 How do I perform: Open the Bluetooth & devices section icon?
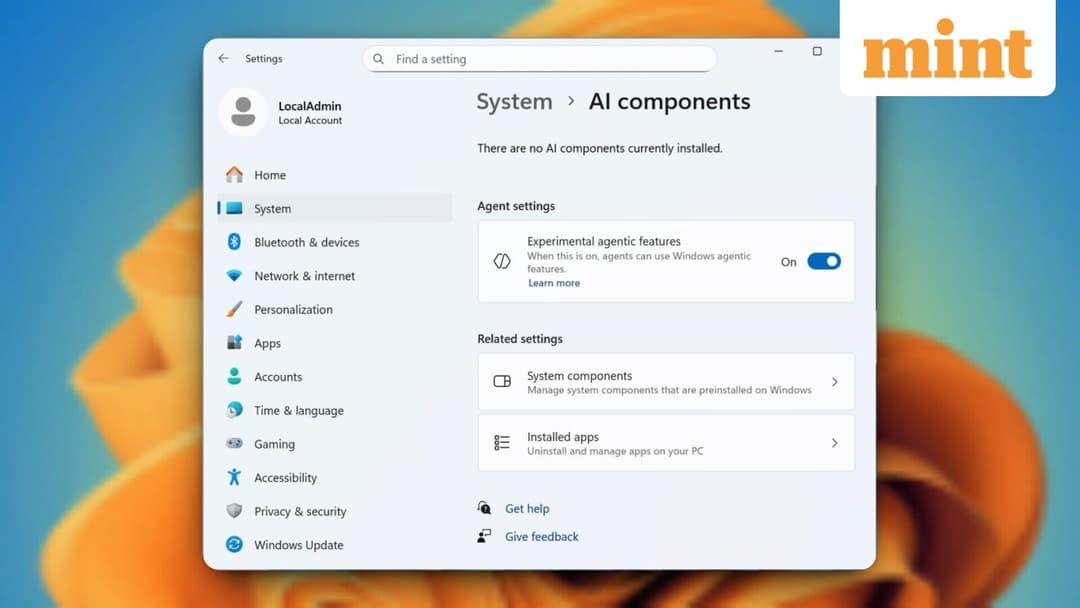pos(233,242)
